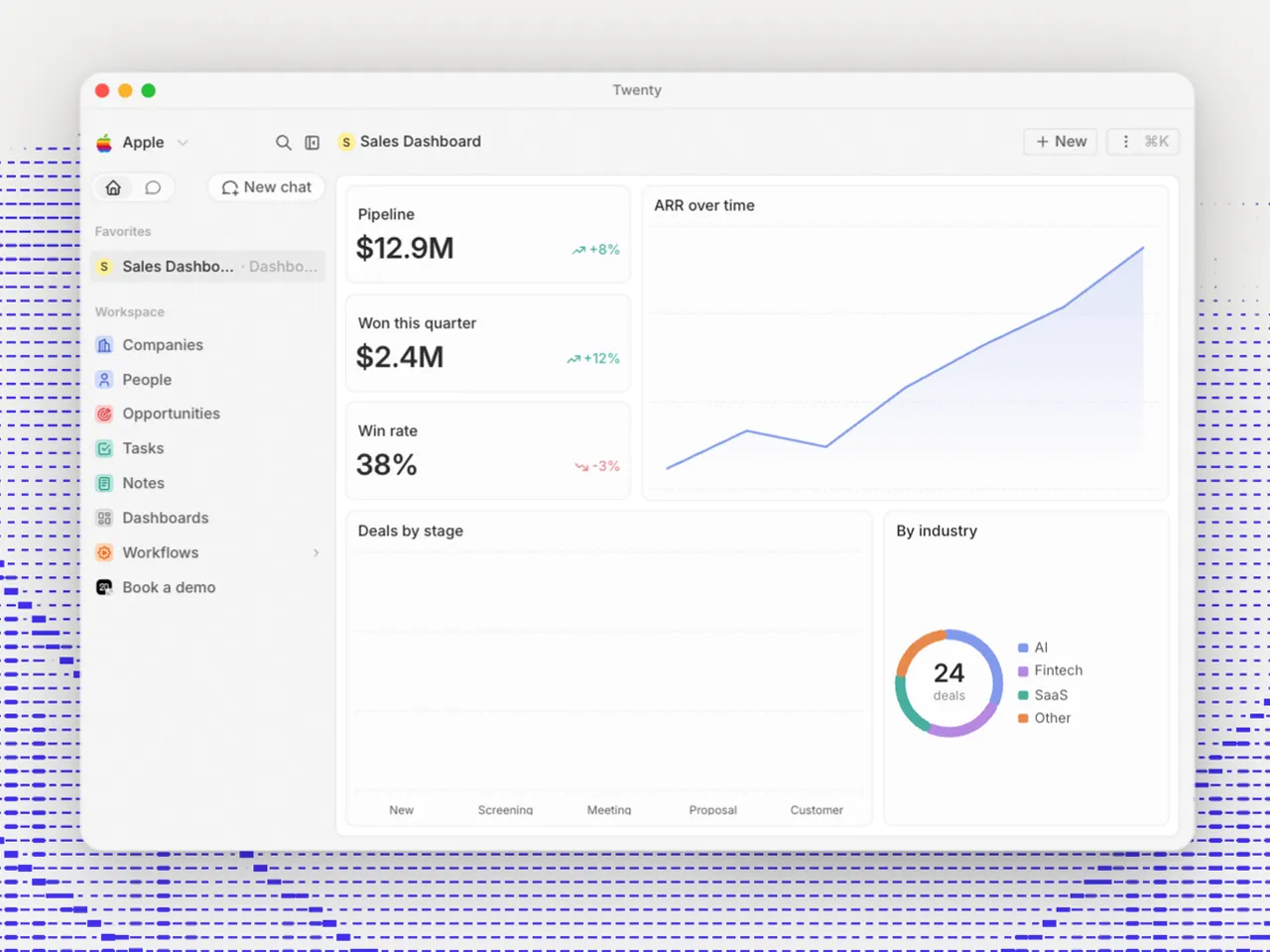This screenshot has width=1270, height=952.
Task: Click the Opportunities target icon
Action: (104, 414)
